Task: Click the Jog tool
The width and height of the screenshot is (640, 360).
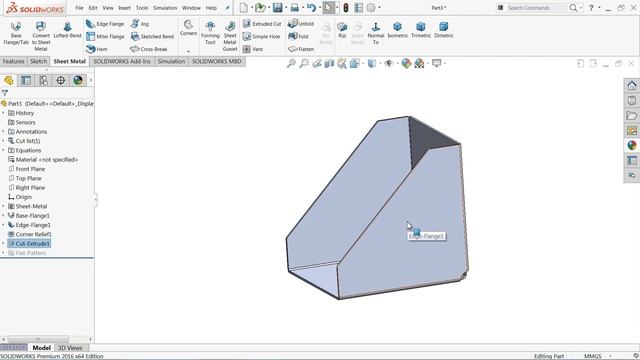Action: coord(140,24)
